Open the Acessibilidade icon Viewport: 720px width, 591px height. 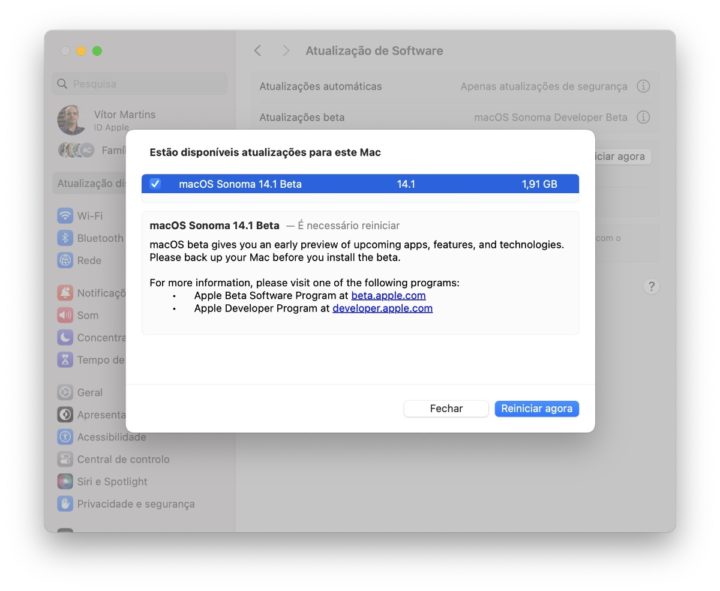65,437
